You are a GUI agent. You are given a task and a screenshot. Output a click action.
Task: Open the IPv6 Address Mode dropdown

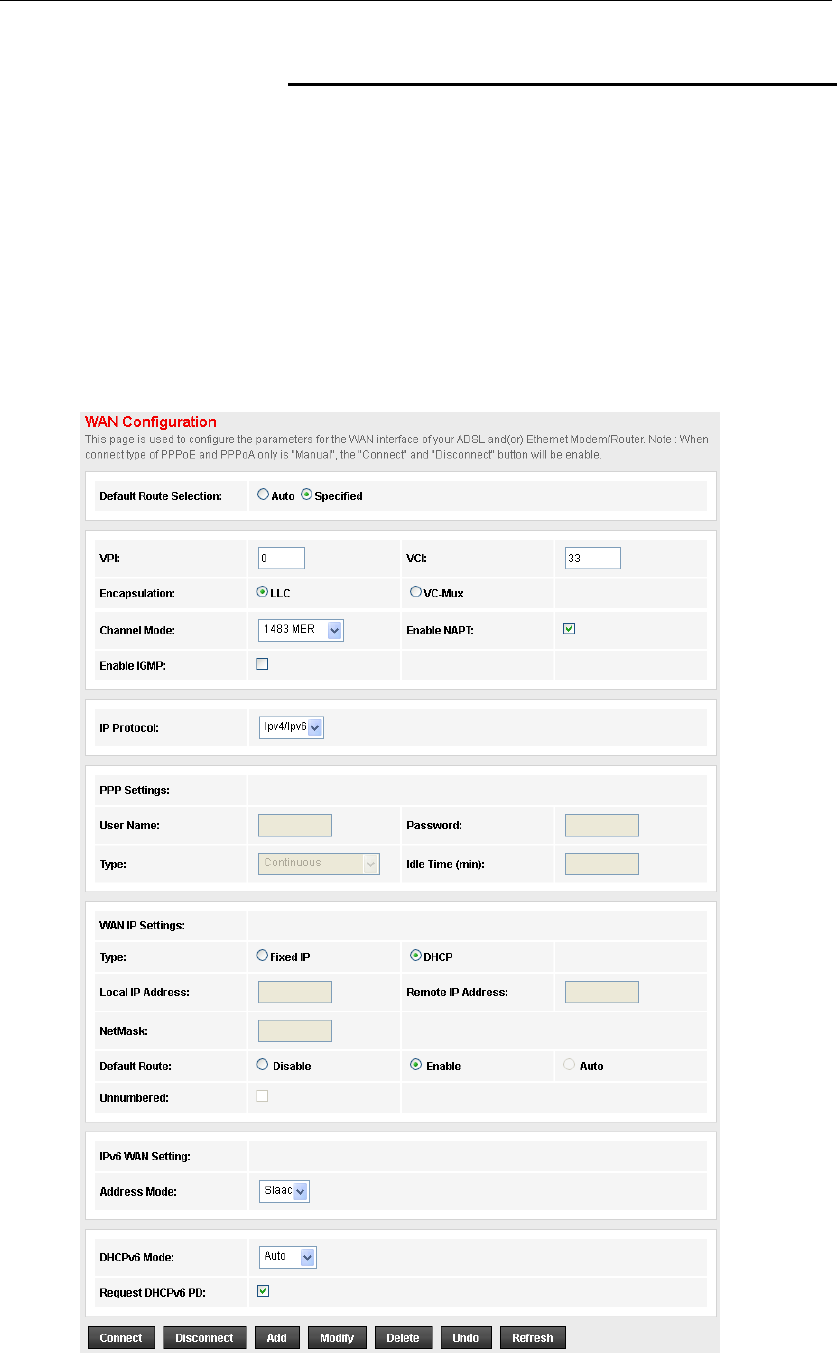(x=284, y=1192)
